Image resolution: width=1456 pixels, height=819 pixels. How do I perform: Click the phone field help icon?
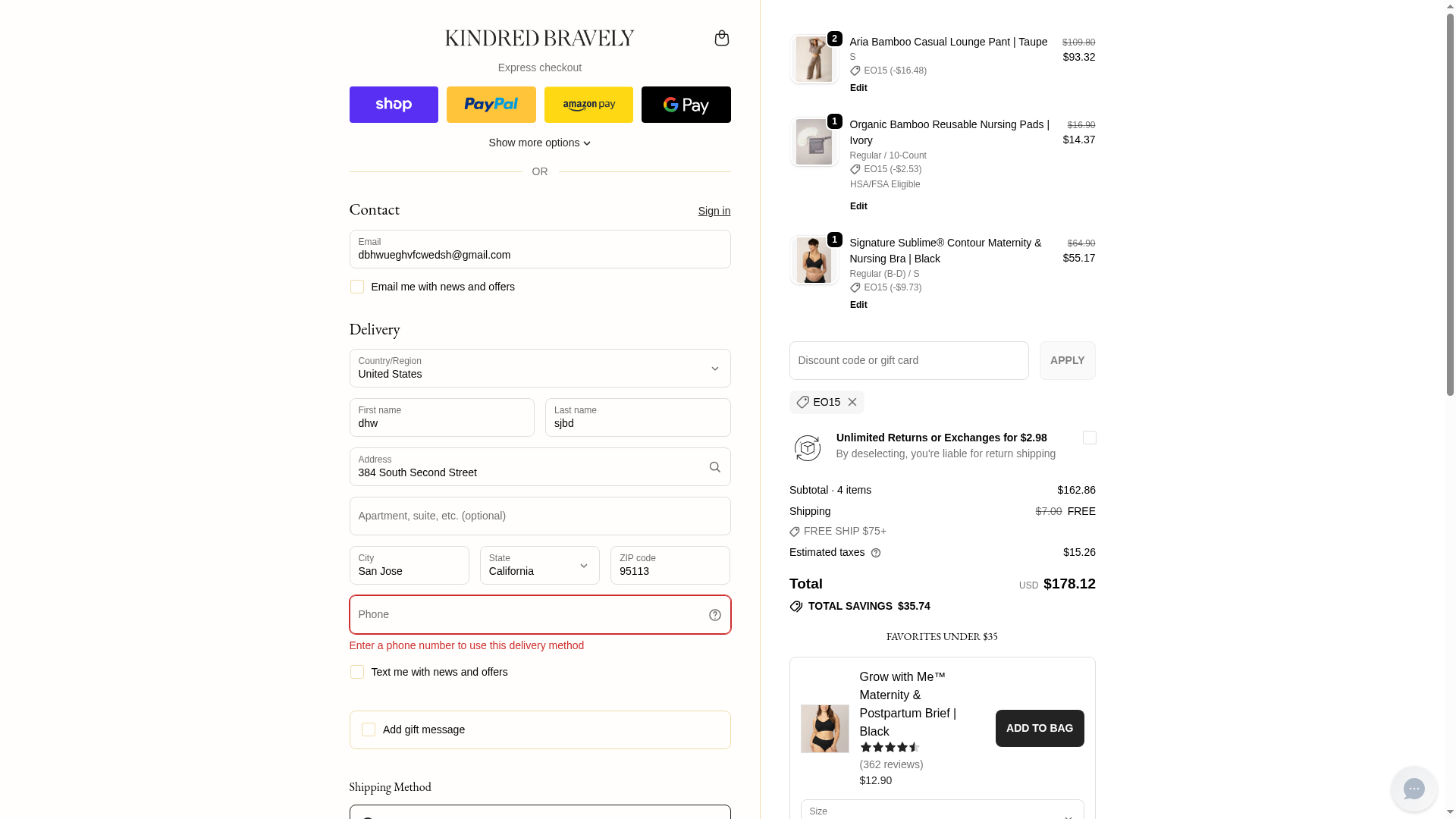coord(714,615)
